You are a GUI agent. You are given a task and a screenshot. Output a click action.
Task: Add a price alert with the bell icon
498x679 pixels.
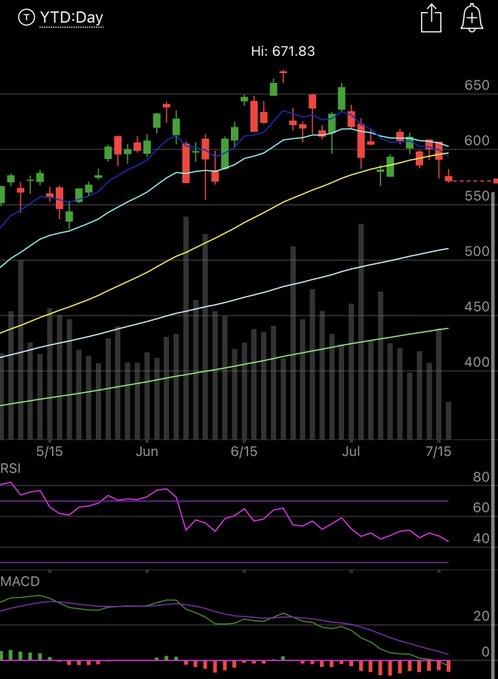click(472, 18)
